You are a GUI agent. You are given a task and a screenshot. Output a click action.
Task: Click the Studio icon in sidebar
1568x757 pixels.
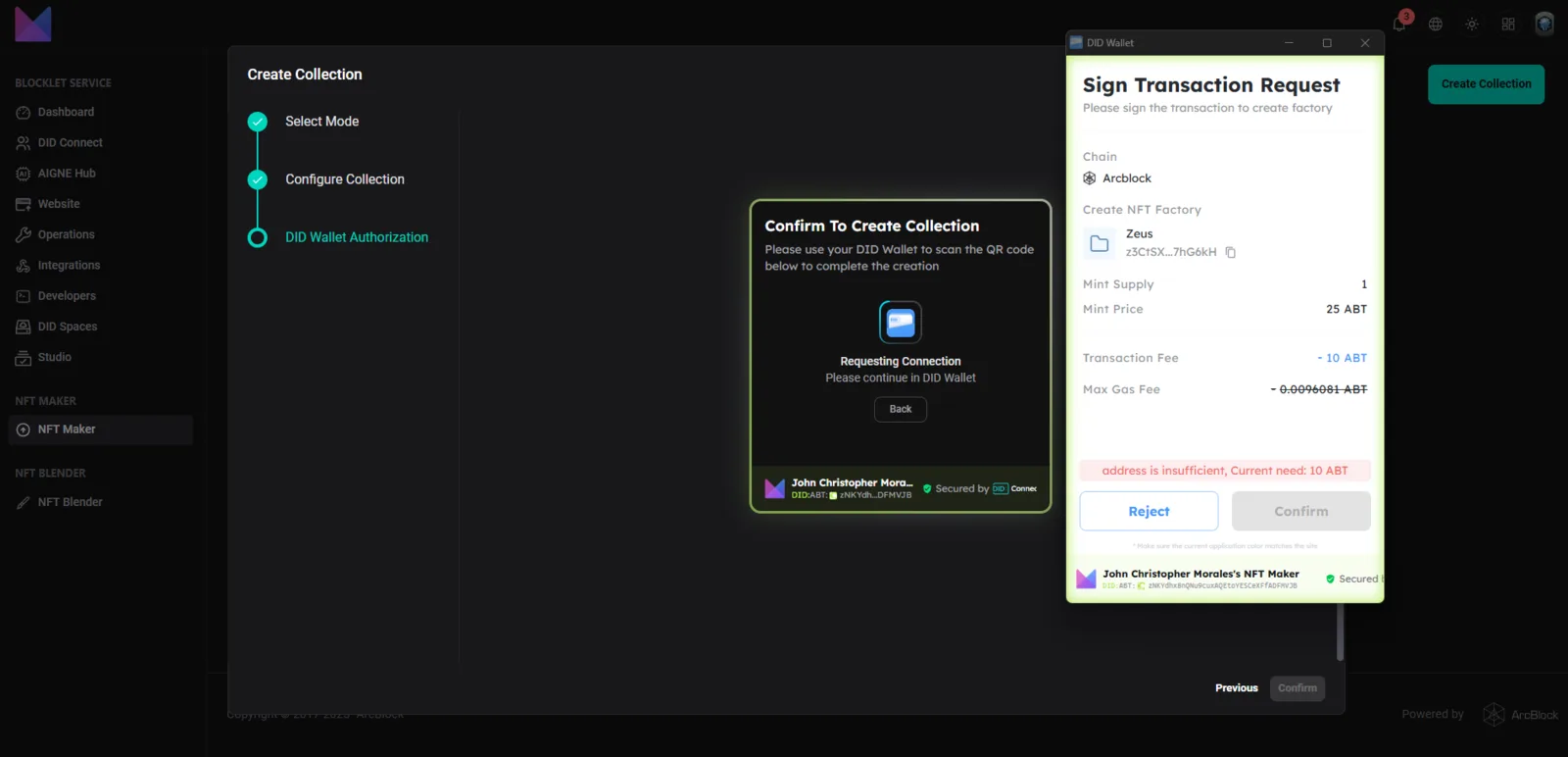point(24,358)
